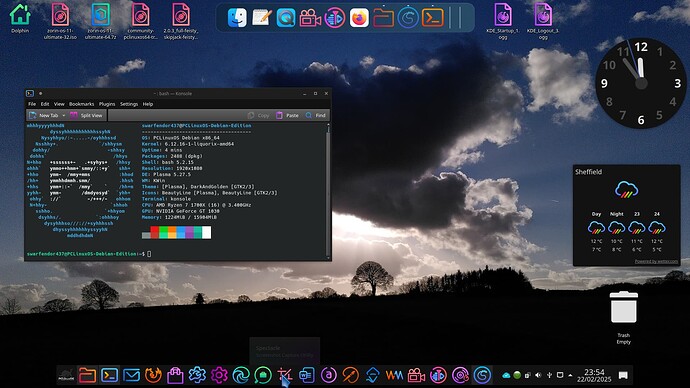Click the purple circled 'a' icon in bottom panel

(329, 375)
